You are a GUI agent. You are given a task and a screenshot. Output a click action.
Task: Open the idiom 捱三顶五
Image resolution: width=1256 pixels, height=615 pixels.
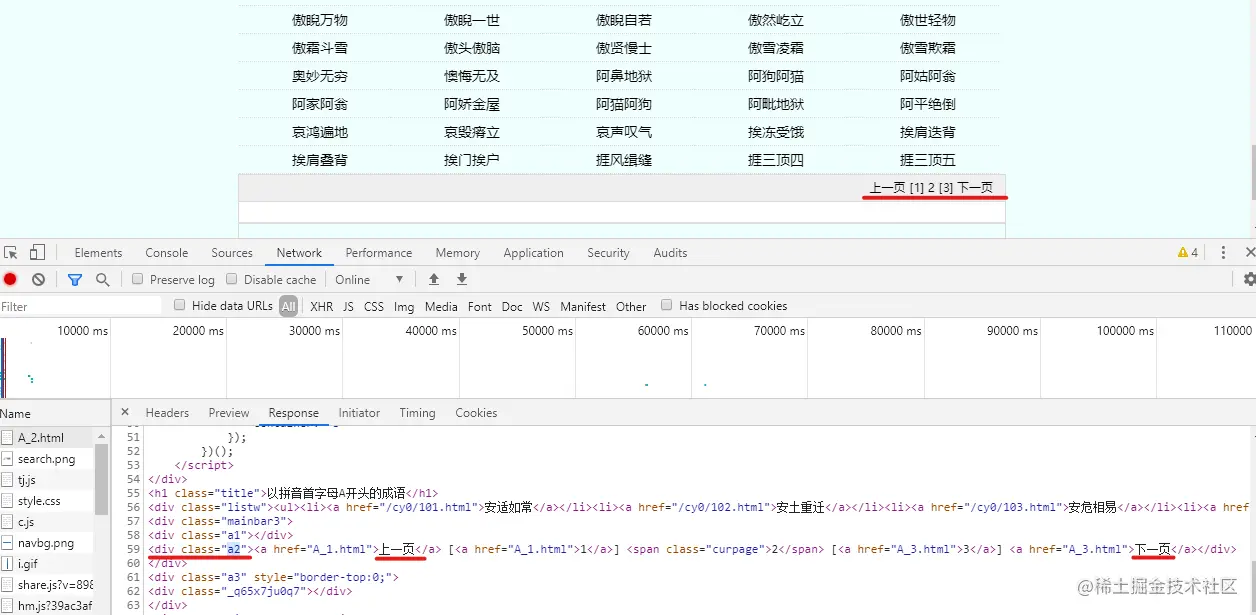pos(928,160)
